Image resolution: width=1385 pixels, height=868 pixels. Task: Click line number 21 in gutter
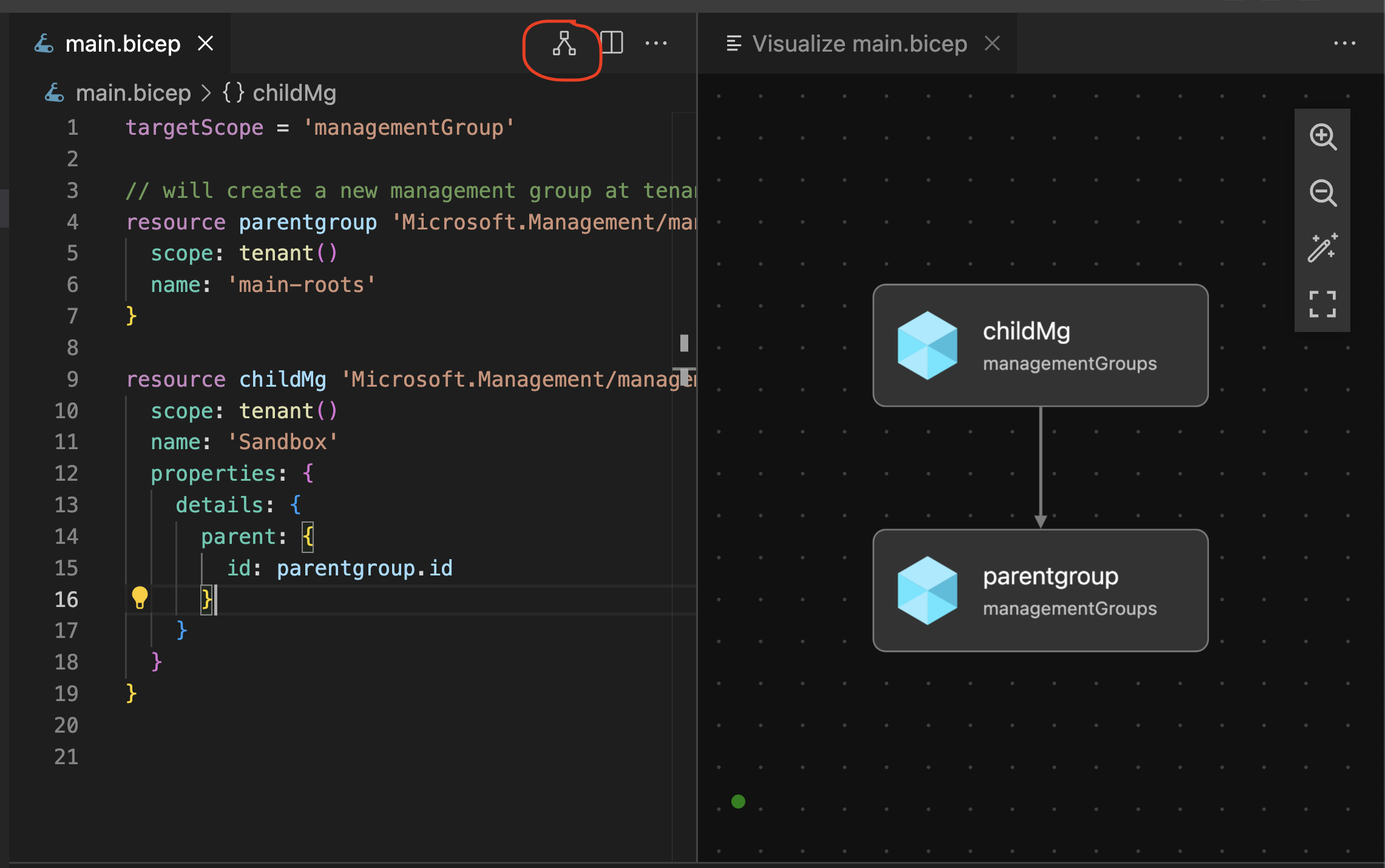coord(66,757)
